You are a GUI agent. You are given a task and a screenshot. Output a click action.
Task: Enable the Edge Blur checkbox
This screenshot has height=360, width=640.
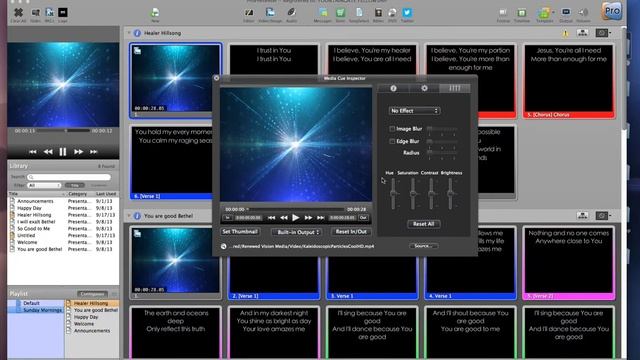click(x=392, y=142)
